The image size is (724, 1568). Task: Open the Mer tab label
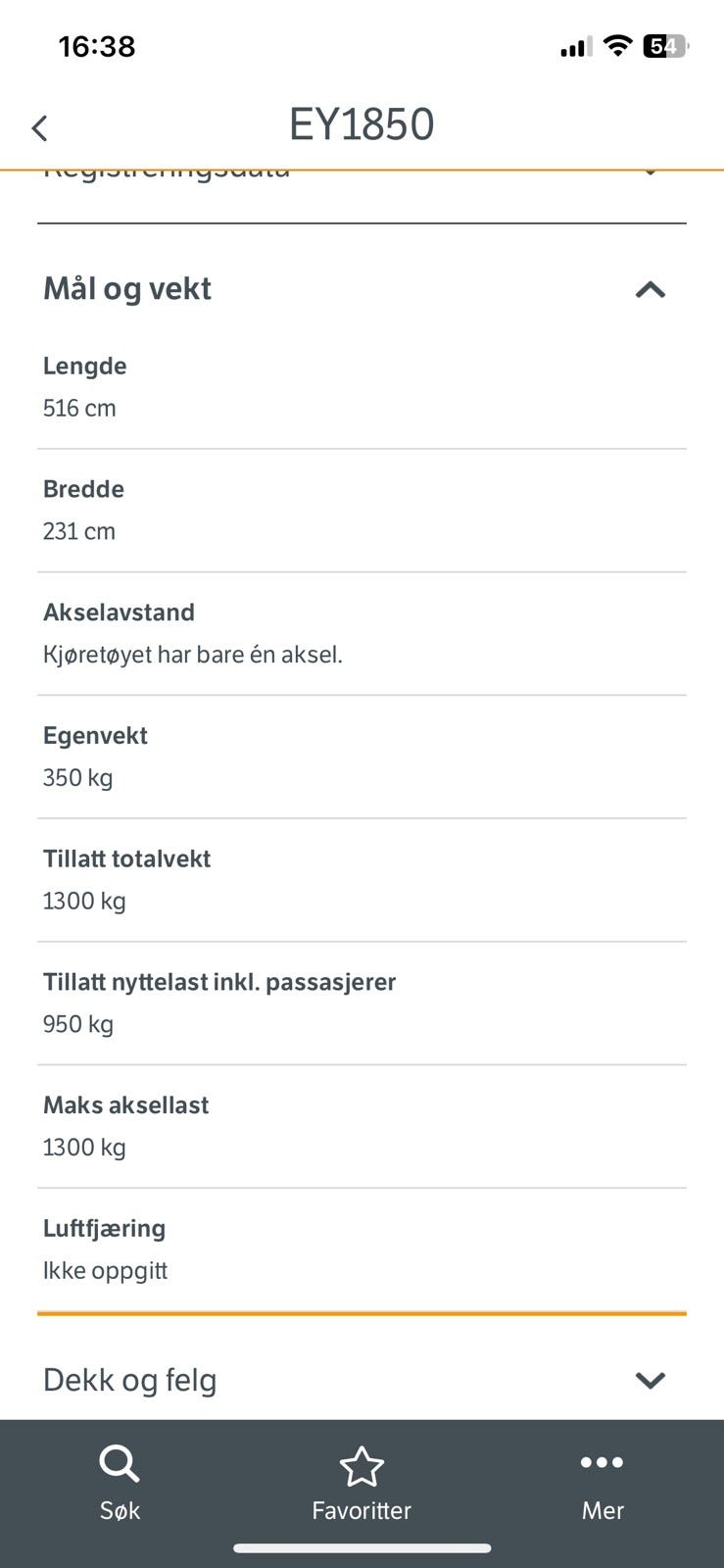603,1510
